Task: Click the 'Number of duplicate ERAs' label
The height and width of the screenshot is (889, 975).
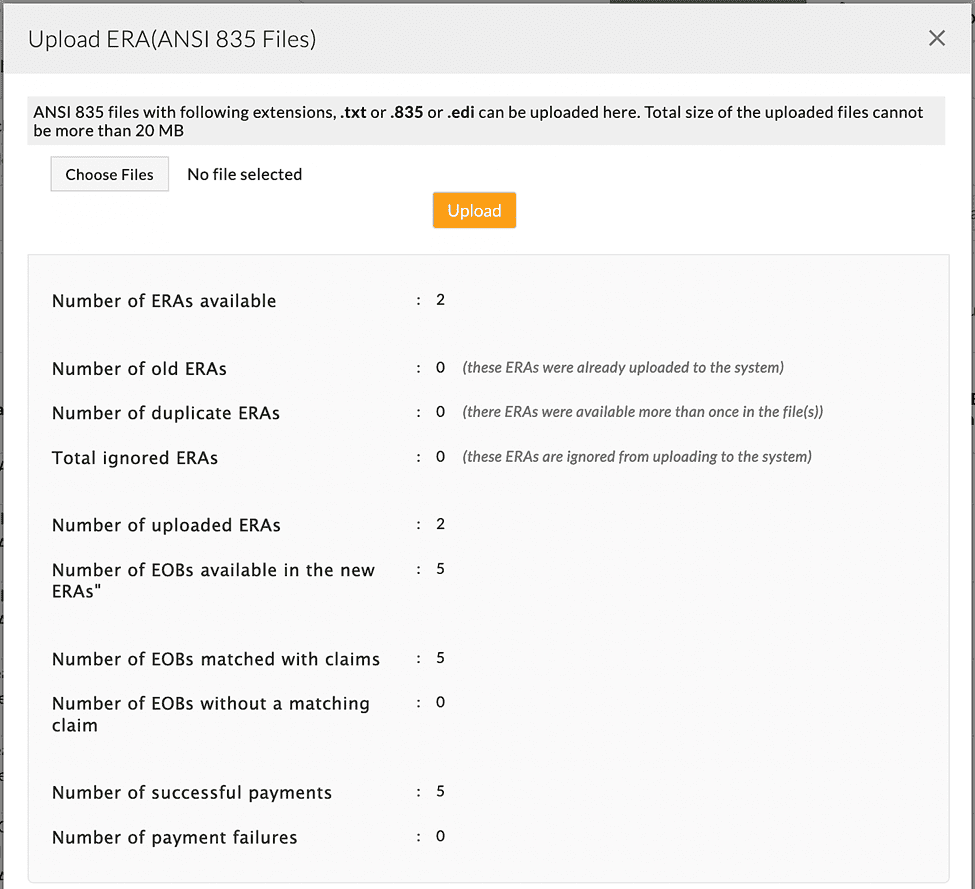Action: [166, 412]
